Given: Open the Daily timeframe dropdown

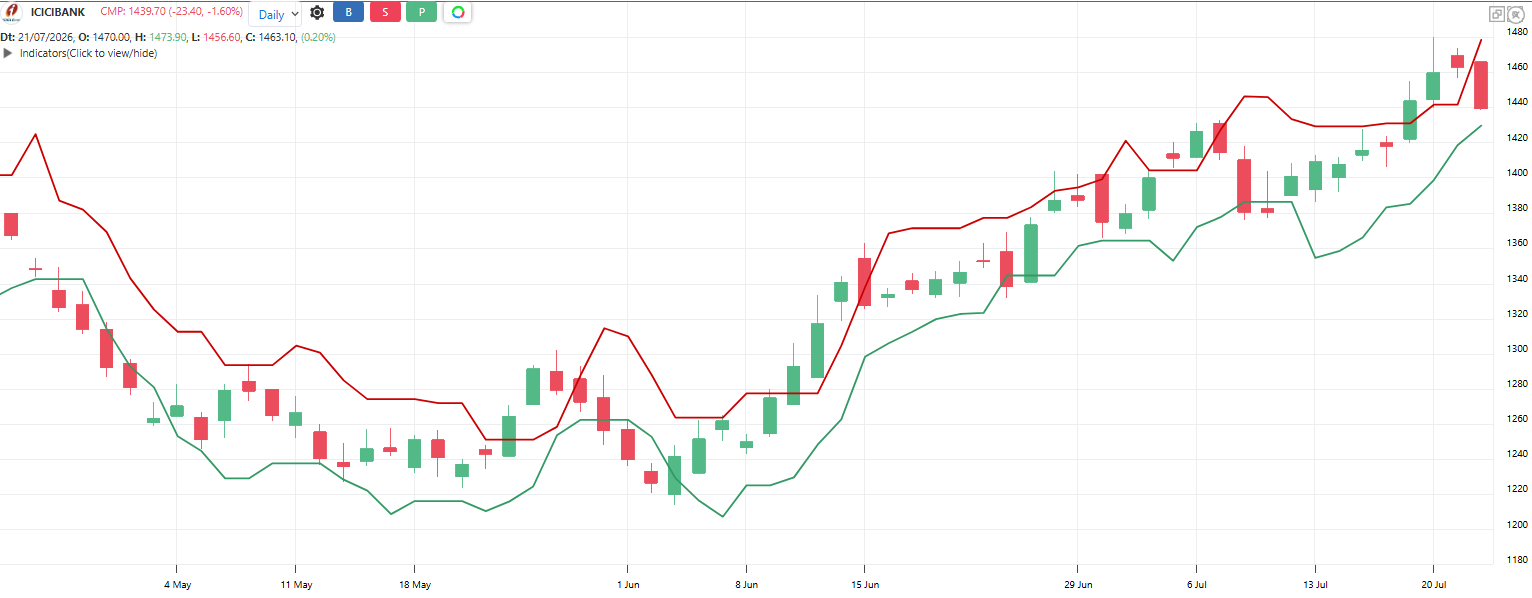Looking at the screenshot, I should pos(275,14).
